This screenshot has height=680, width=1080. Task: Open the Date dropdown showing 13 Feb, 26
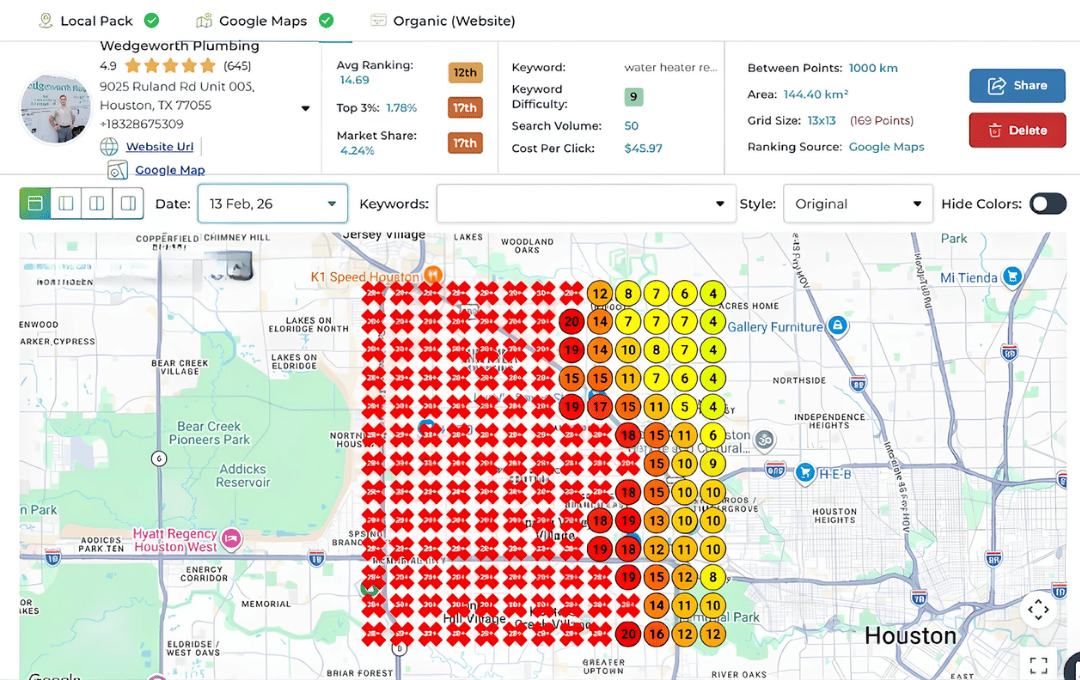(273, 203)
